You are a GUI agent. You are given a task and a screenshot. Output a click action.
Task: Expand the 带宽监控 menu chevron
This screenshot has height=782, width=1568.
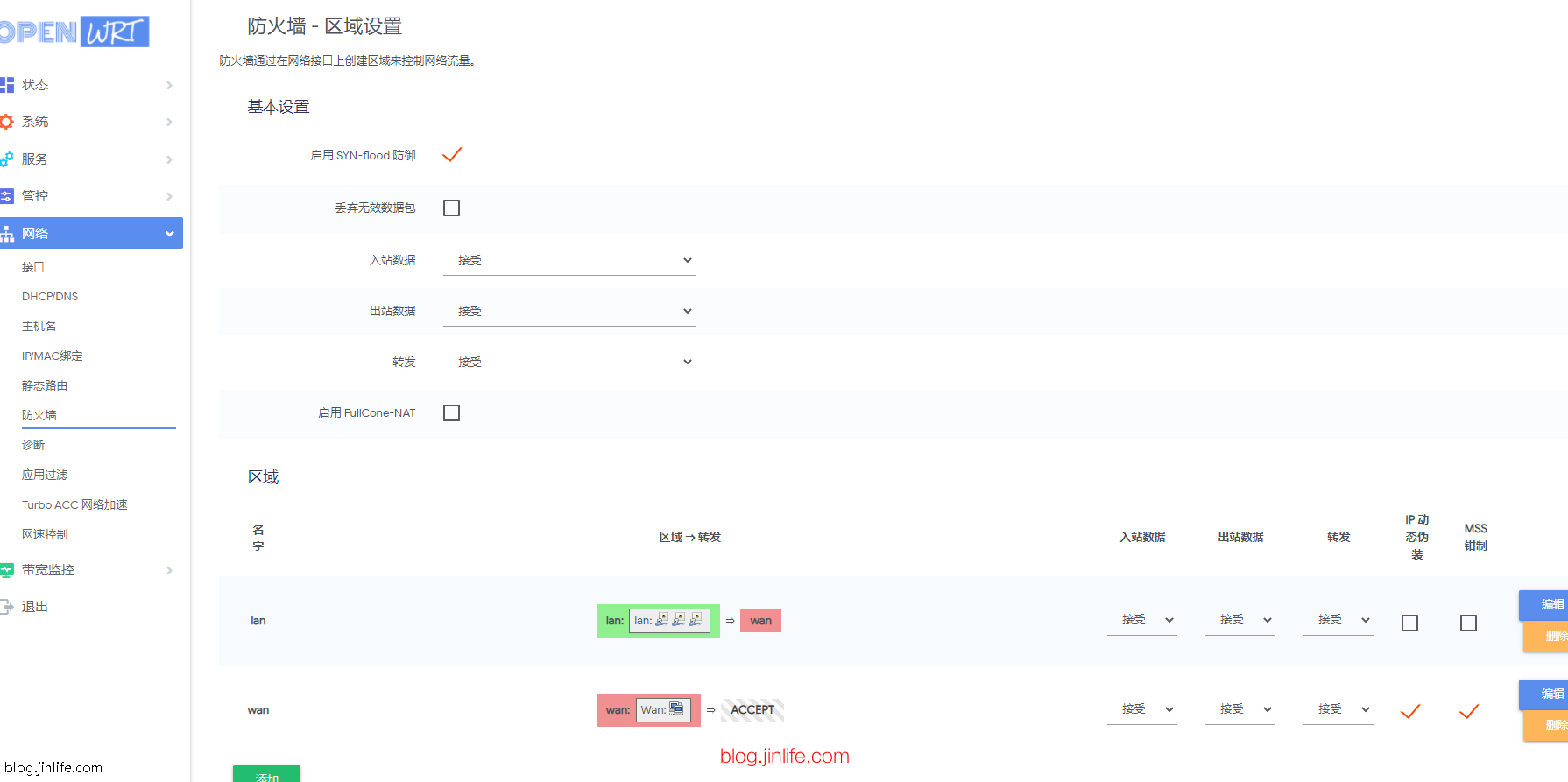169,570
